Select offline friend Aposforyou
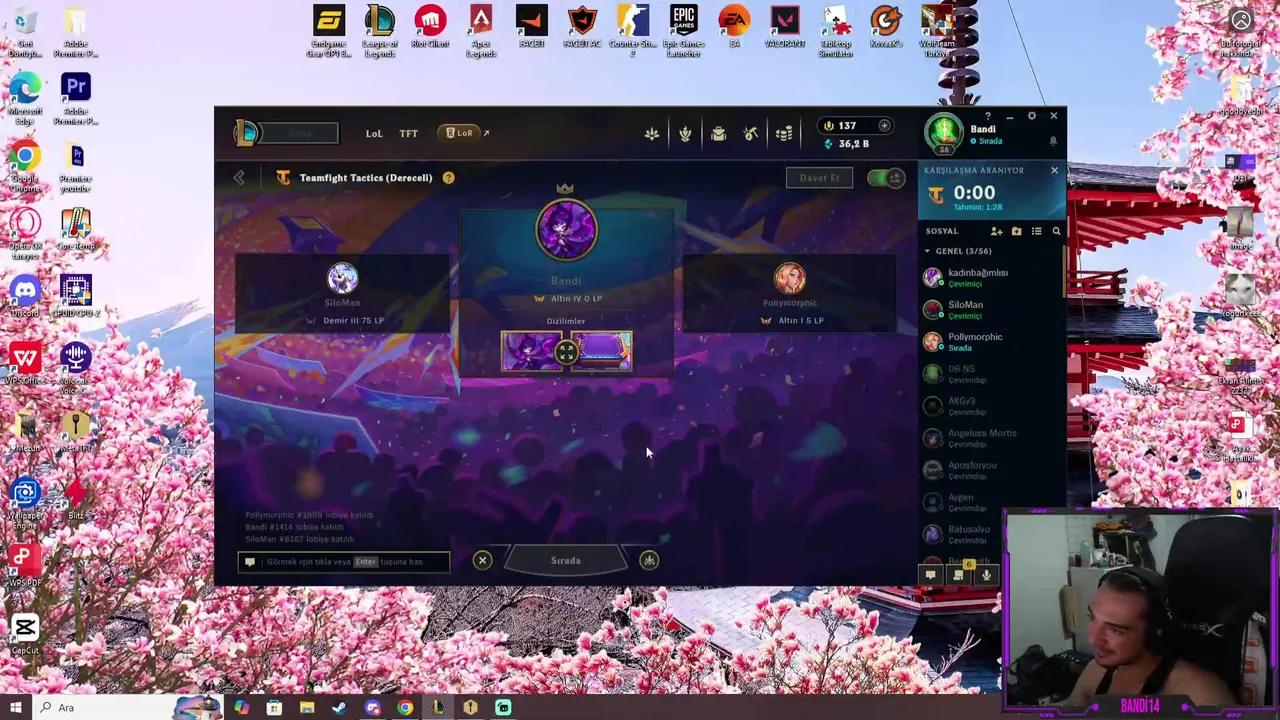The width and height of the screenshot is (1280, 720). coord(992,469)
